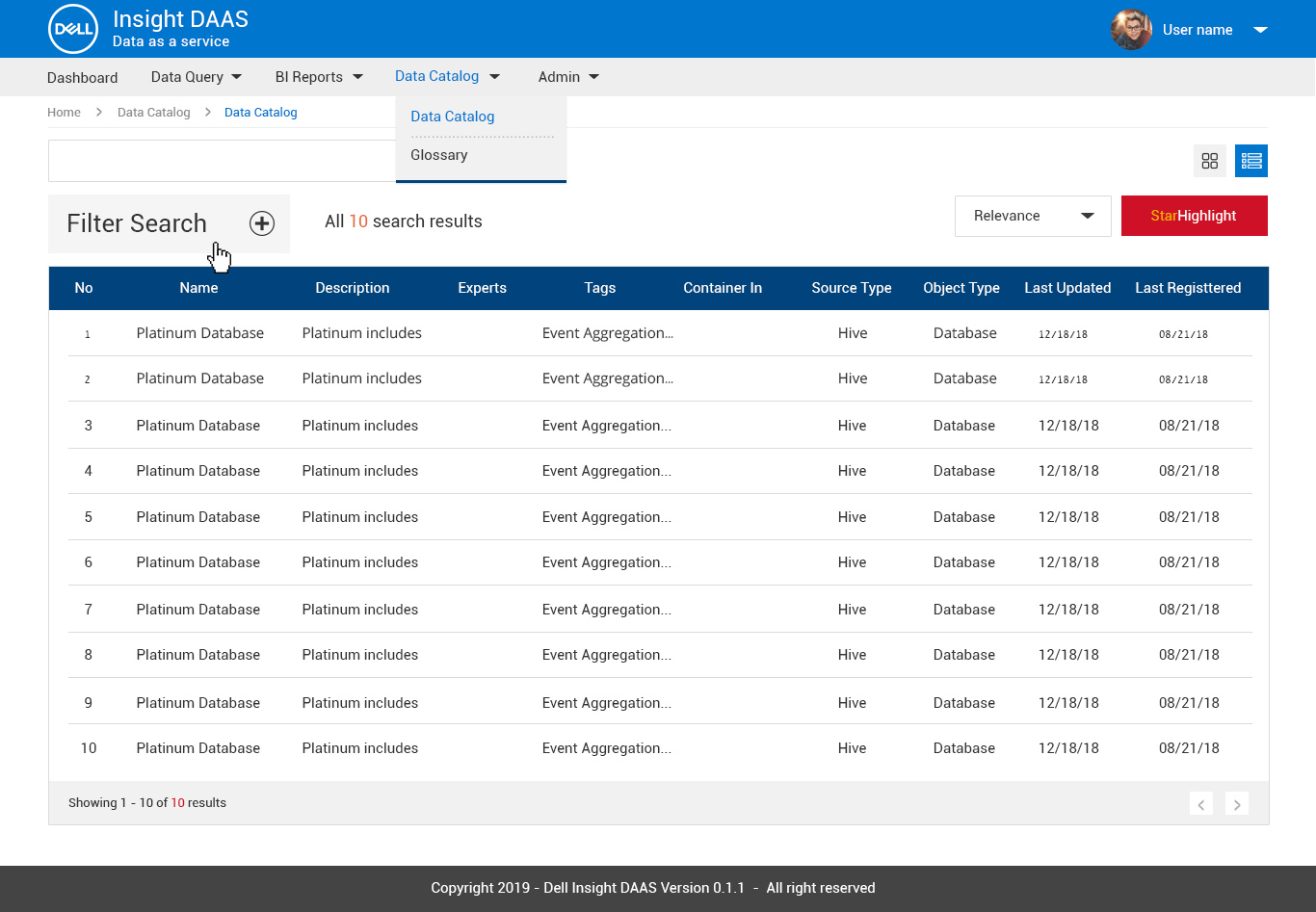Go to next page with right arrow icon

(1237, 803)
